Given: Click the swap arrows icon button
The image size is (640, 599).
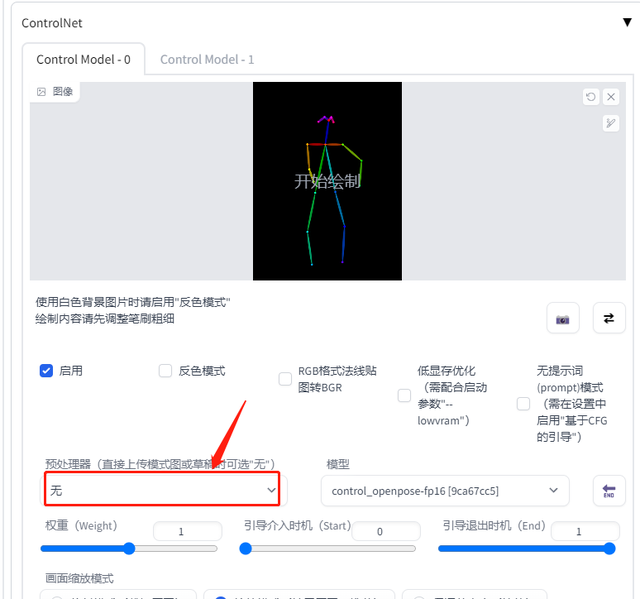Looking at the screenshot, I should pyautogui.click(x=609, y=318).
